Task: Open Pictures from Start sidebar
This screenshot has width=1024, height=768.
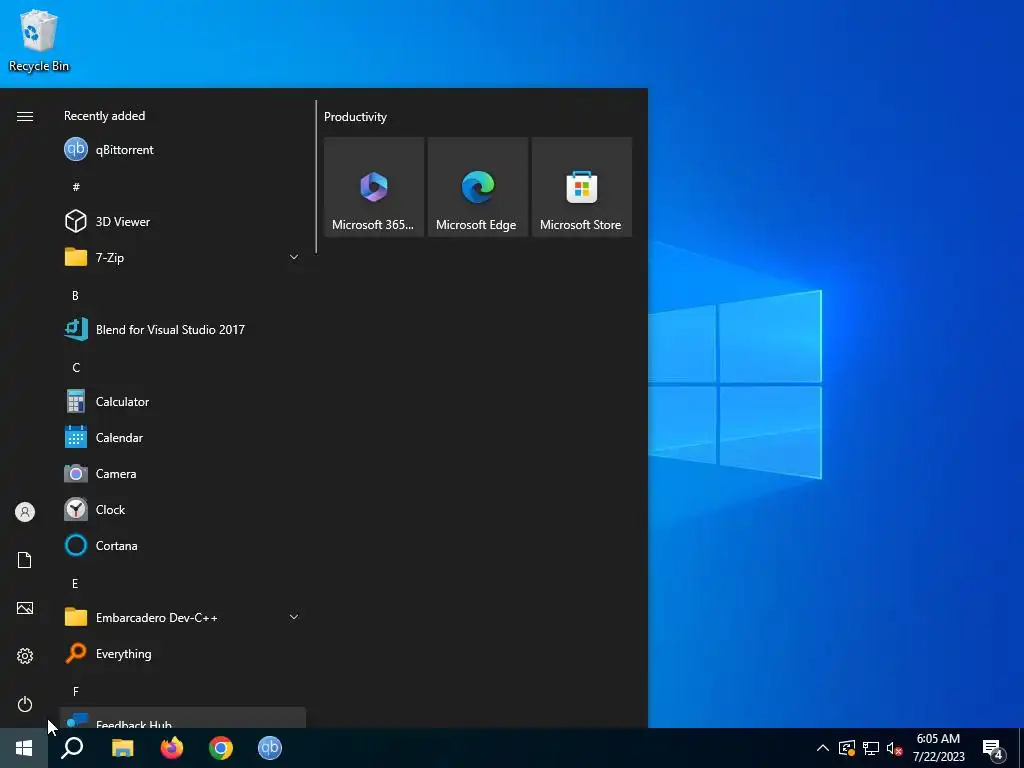Action: coord(25,608)
